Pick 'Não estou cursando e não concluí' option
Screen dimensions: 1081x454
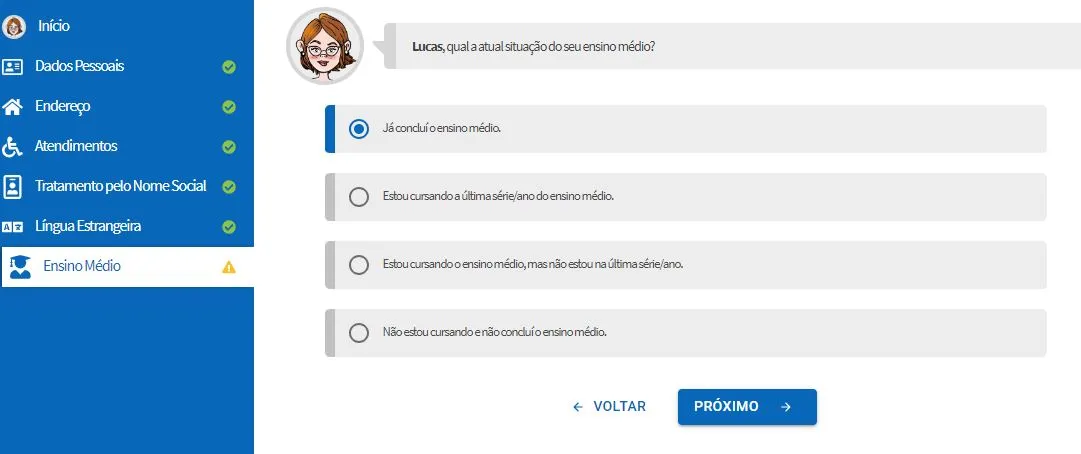(x=358, y=333)
